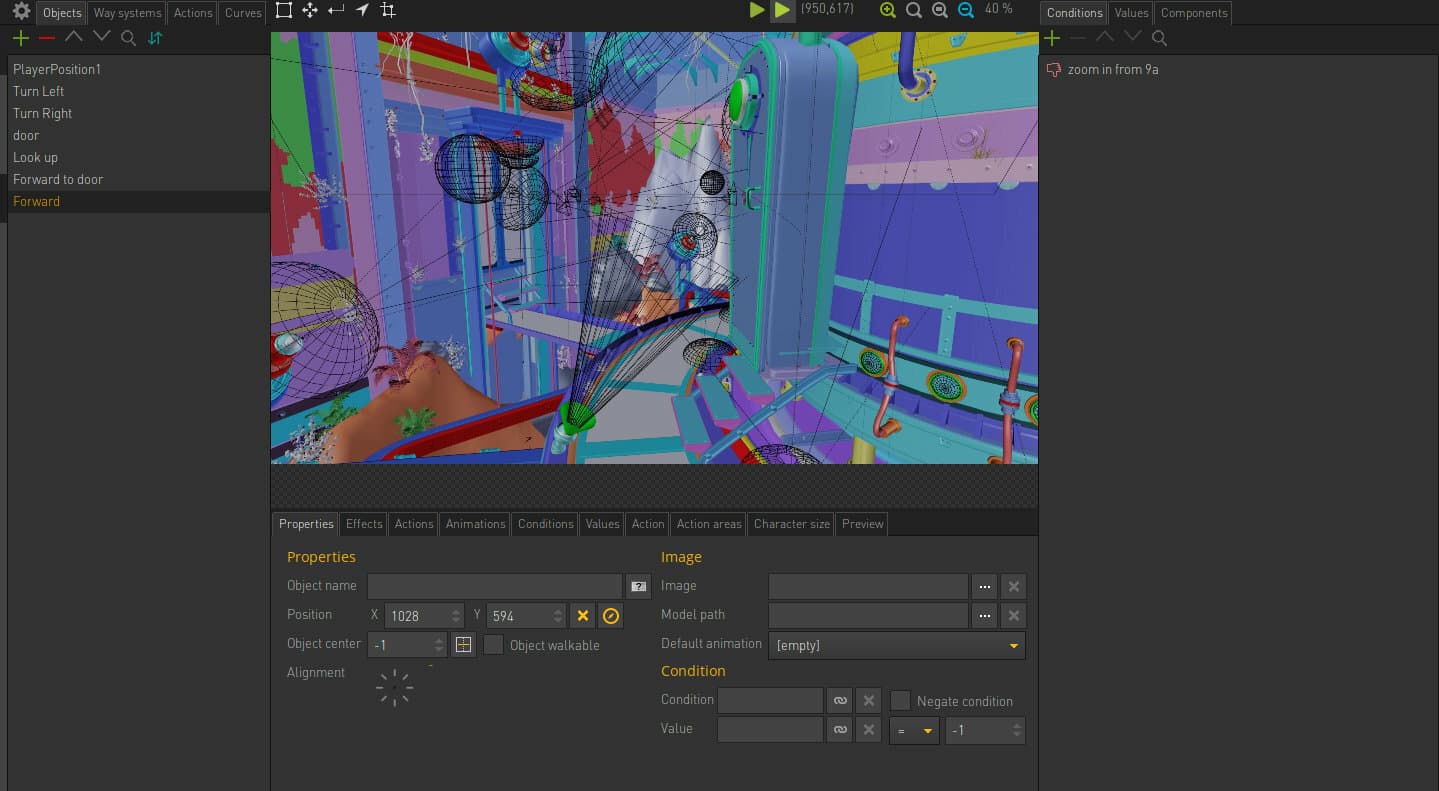The image size is (1439, 791).
Task: Select the rectangle selection tool icon
Action: pos(284,10)
